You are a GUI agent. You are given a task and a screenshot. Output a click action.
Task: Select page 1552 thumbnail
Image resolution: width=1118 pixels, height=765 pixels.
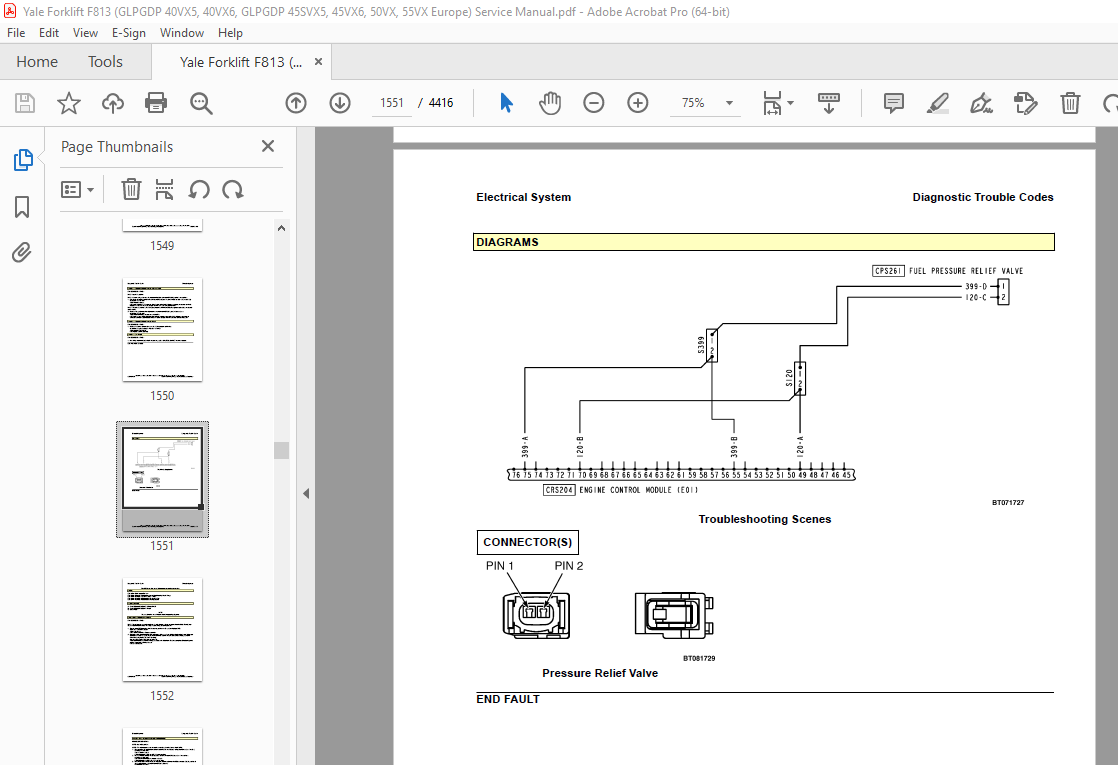point(162,630)
